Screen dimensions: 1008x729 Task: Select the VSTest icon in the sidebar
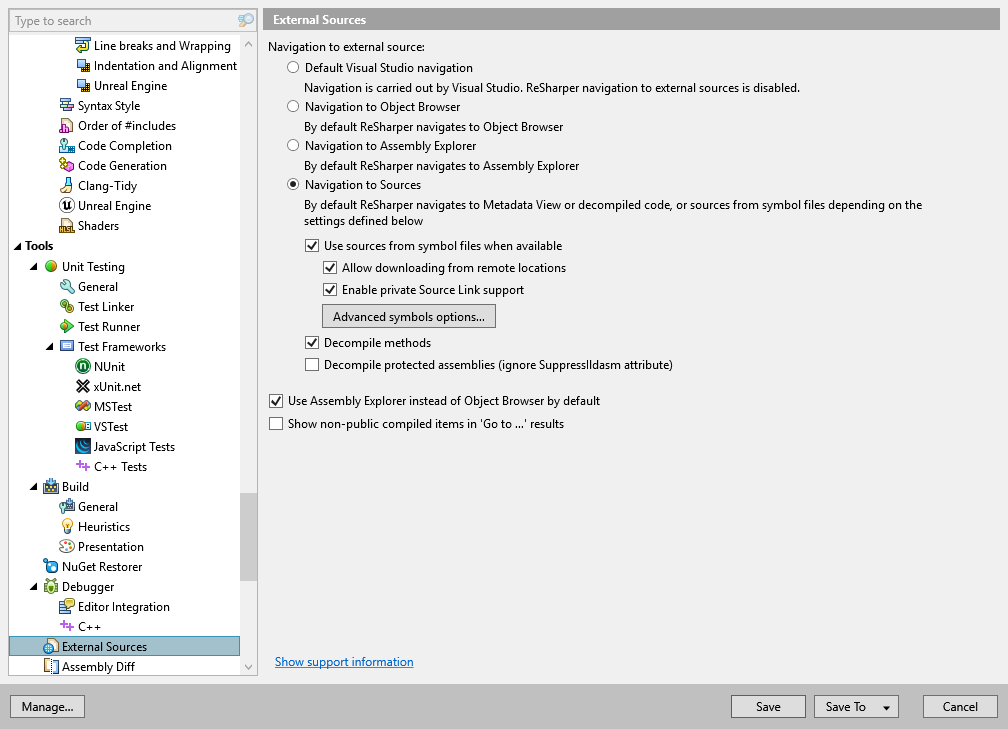81,426
